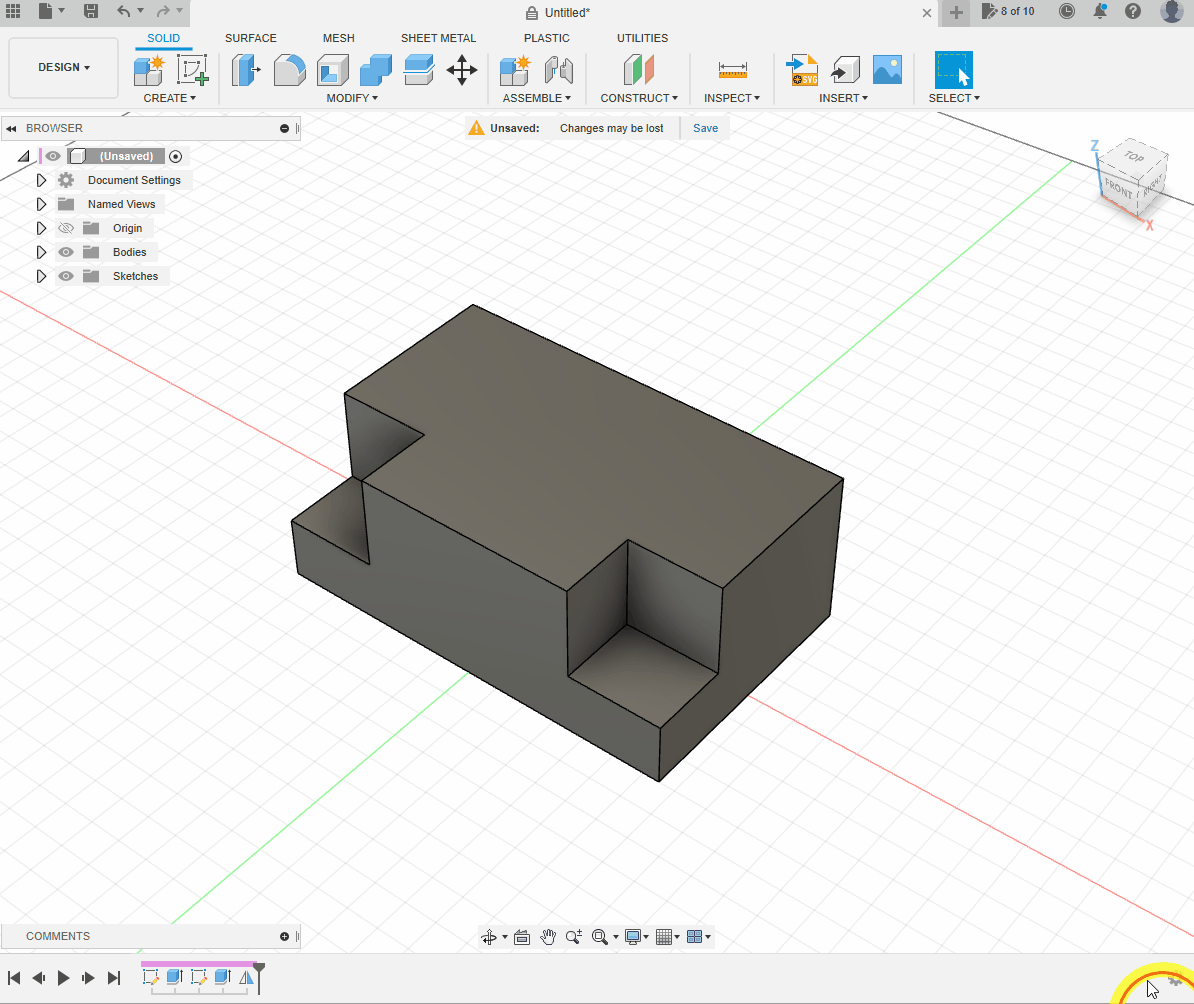Click the Measure tool icon
The width and height of the screenshot is (1194, 1004).
point(732,70)
